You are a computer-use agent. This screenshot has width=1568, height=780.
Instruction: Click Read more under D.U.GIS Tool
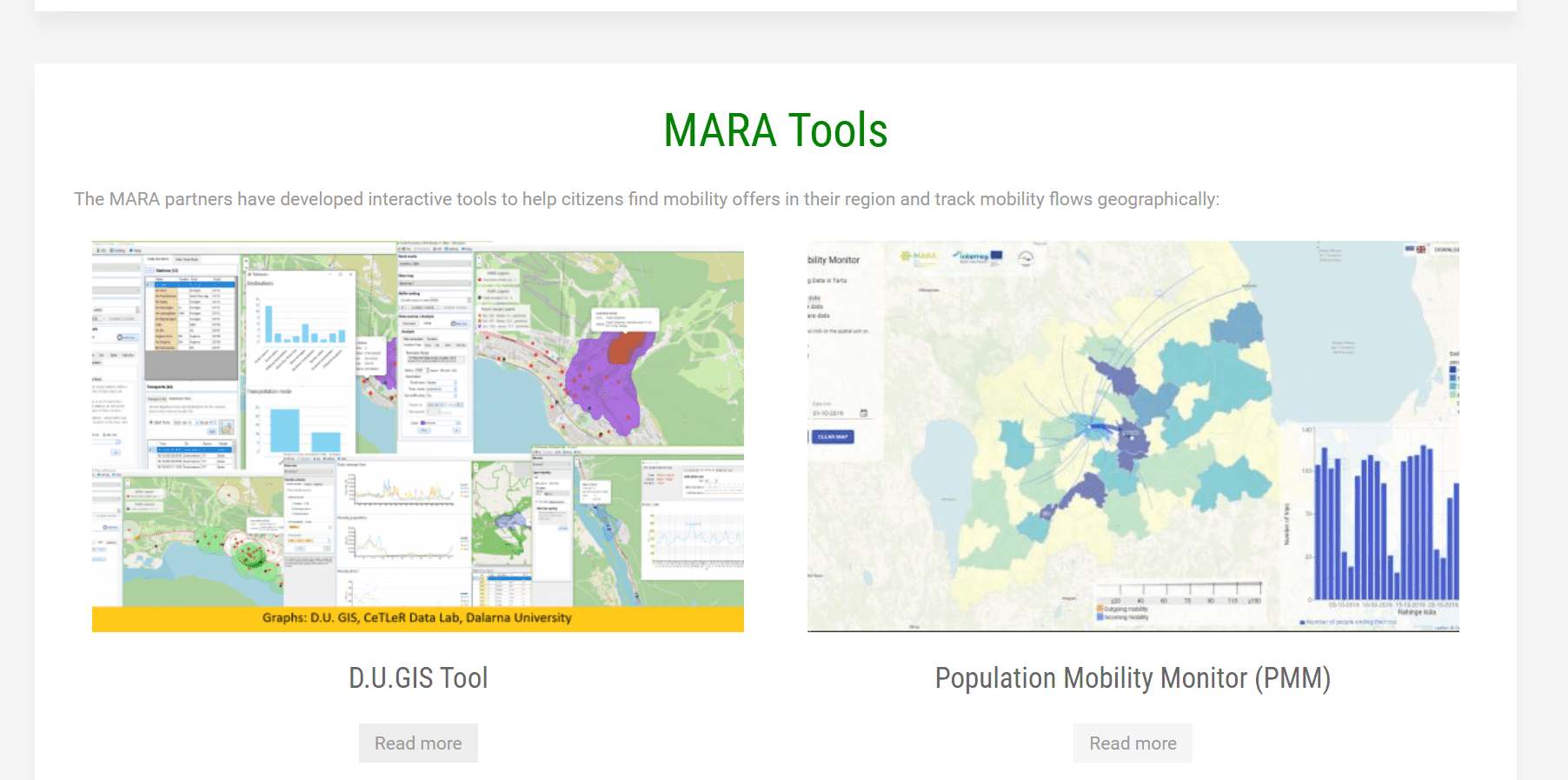coord(418,743)
